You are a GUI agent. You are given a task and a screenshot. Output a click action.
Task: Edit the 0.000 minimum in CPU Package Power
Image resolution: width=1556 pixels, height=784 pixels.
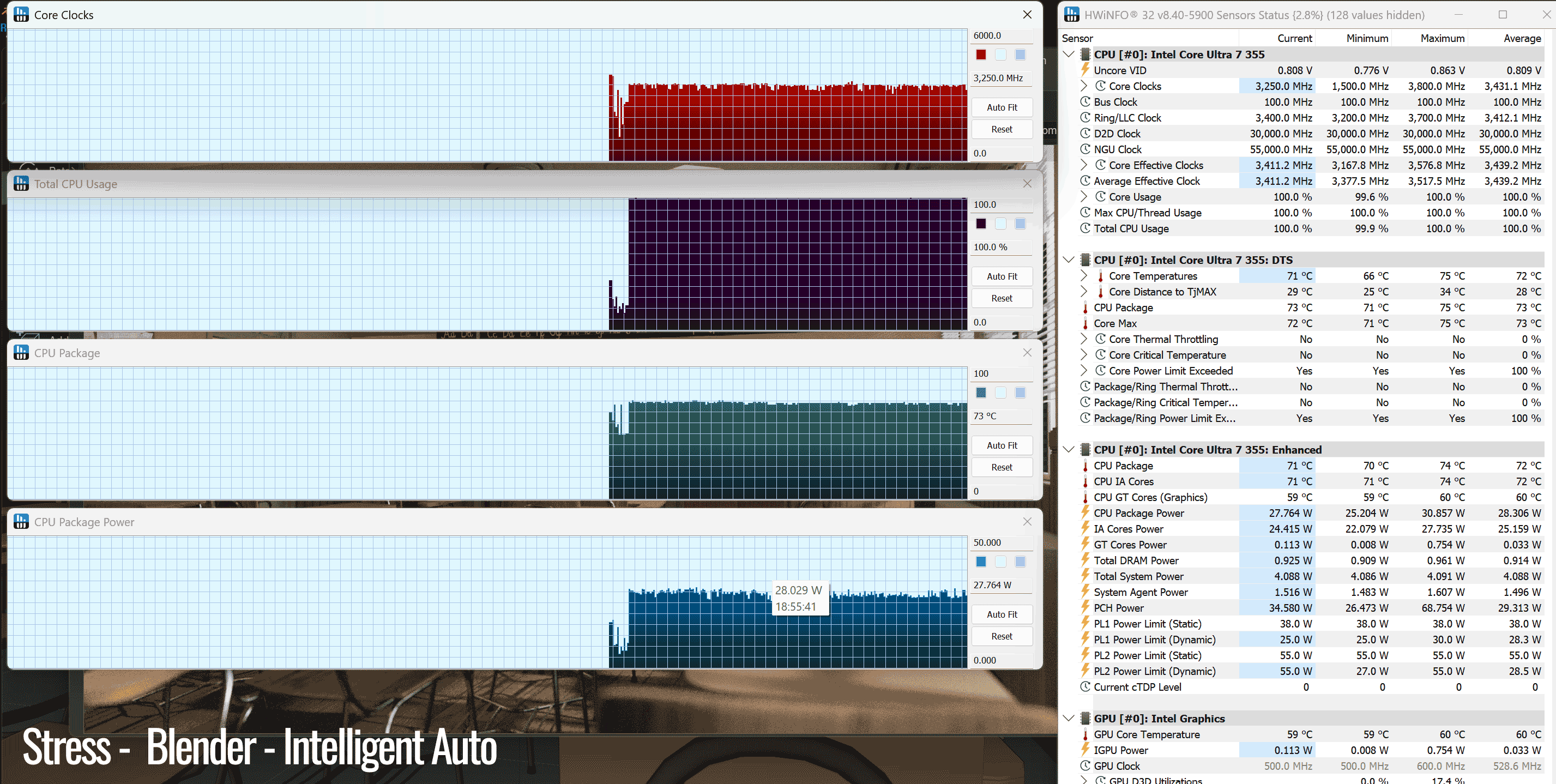coord(1002,661)
